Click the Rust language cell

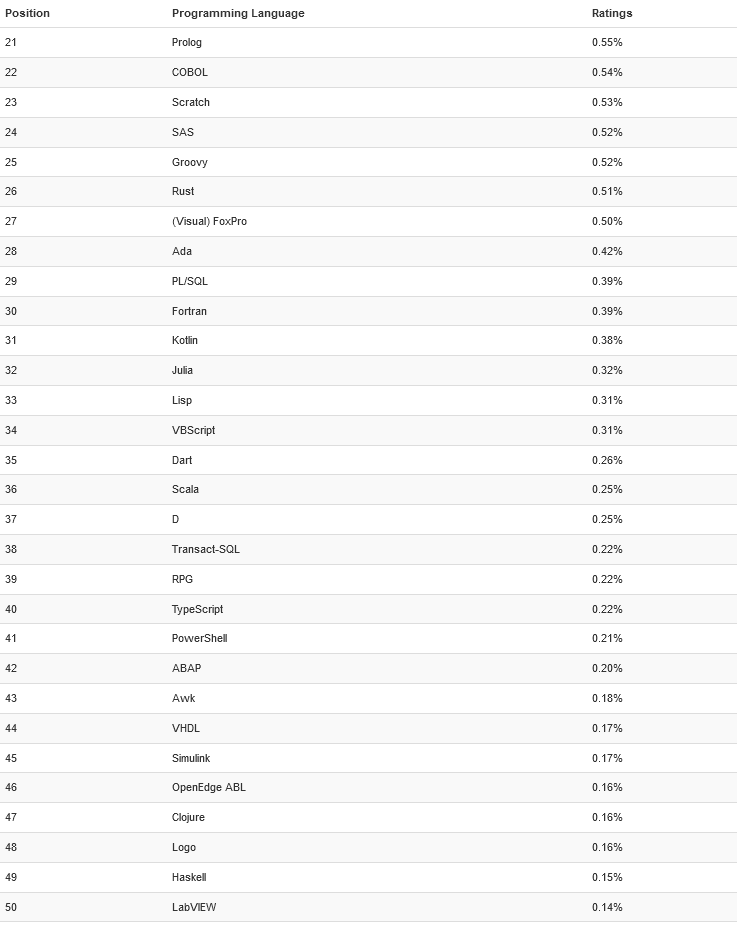click(x=183, y=191)
